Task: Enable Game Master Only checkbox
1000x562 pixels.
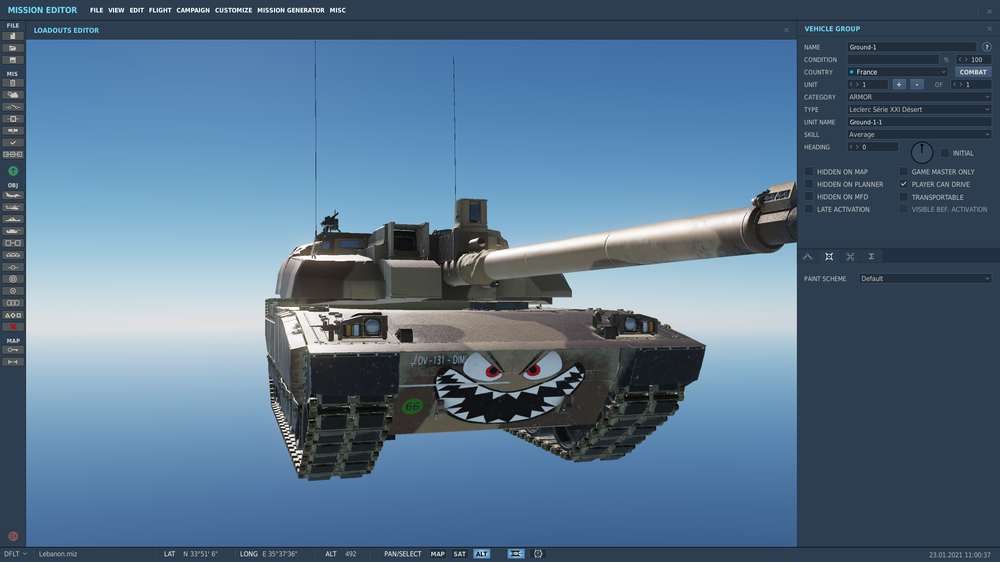Action: (904, 172)
